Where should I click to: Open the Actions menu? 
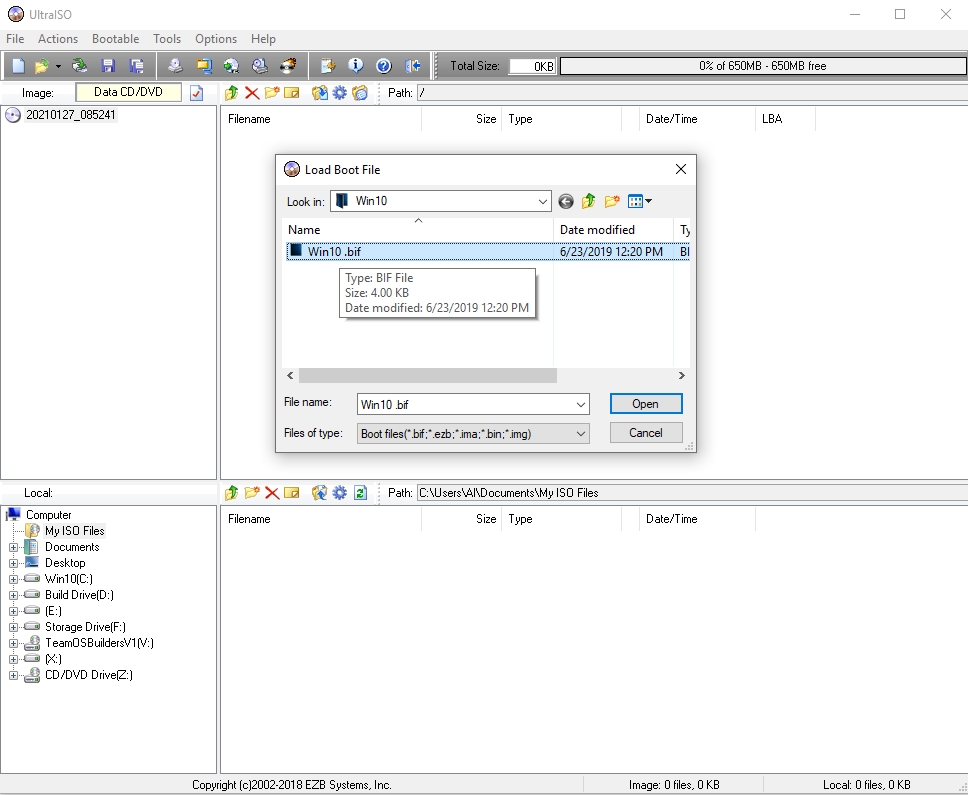point(58,39)
